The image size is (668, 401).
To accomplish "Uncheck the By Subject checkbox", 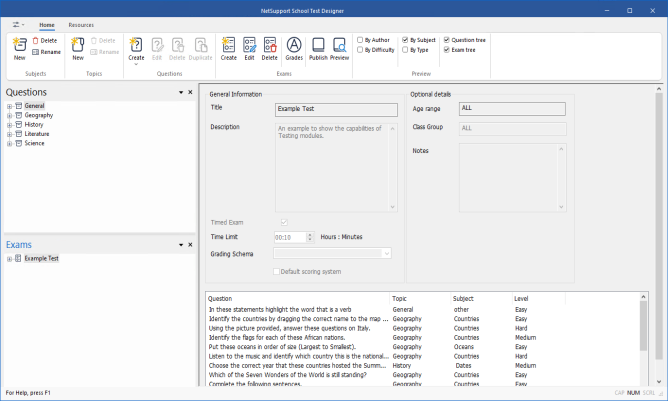I will (x=405, y=40).
